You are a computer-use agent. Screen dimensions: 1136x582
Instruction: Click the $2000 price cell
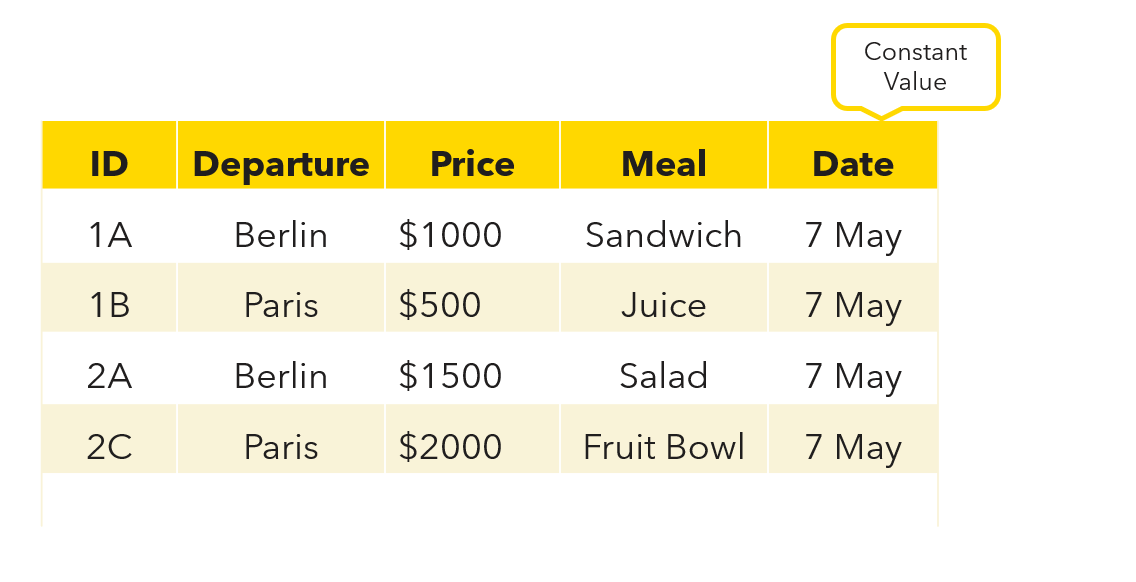coord(472,439)
